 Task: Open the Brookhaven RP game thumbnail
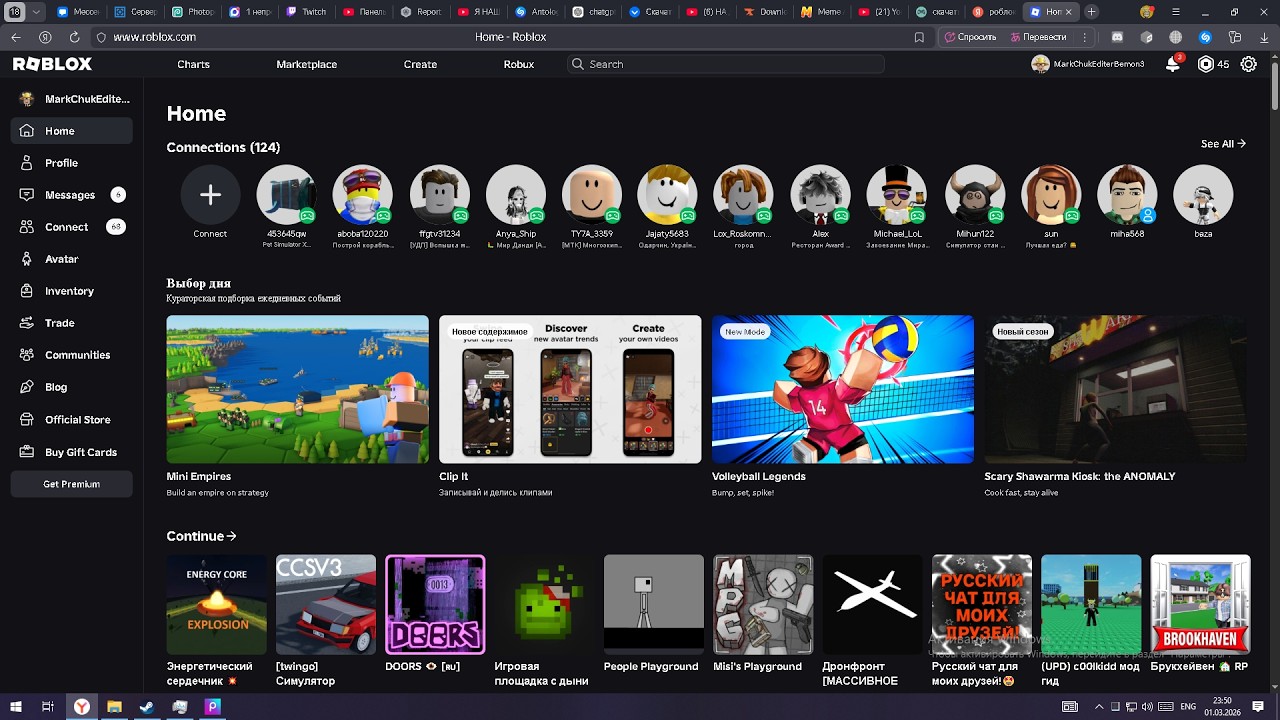[x=1200, y=605]
